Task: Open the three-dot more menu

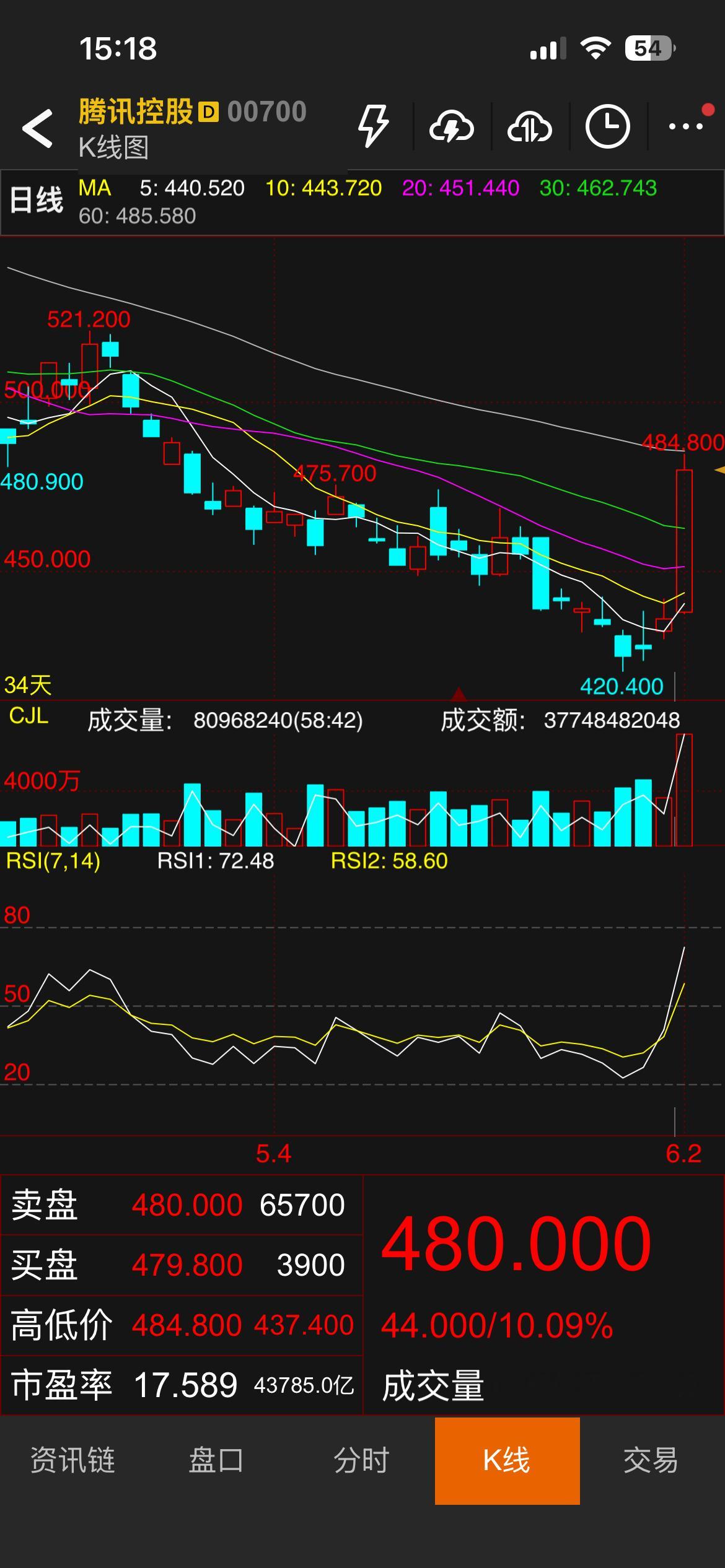Action: pyautogui.click(x=686, y=126)
